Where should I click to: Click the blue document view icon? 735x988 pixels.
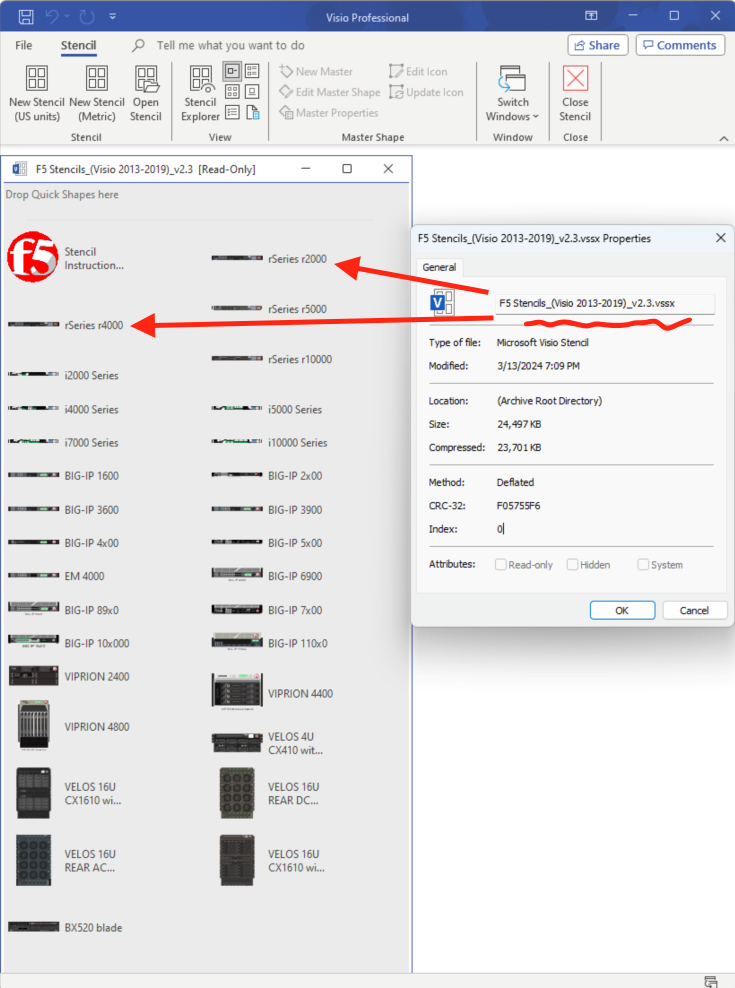point(252,113)
